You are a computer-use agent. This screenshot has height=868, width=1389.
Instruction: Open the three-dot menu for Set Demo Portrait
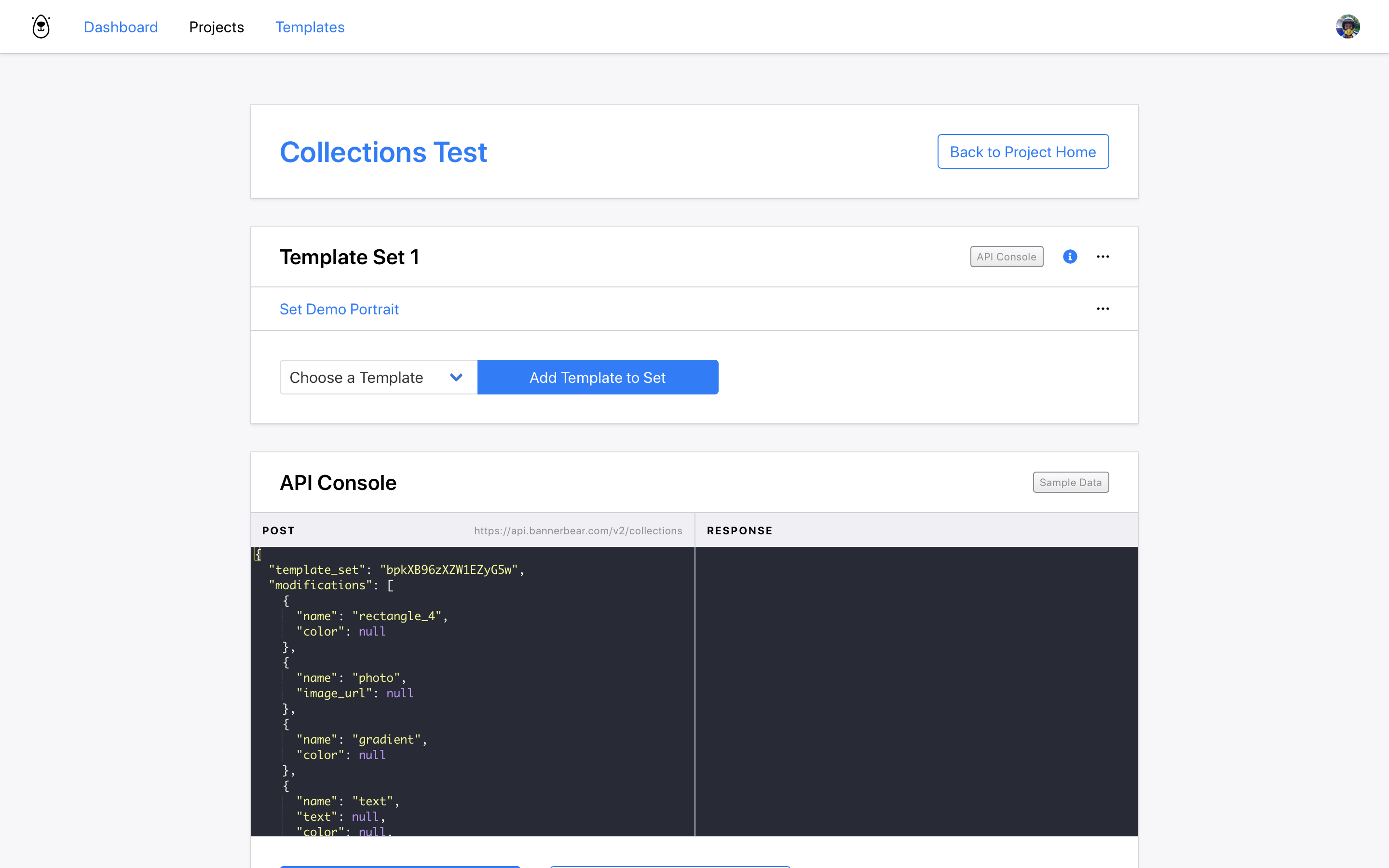pyautogui.click(x=1103, y=309)
